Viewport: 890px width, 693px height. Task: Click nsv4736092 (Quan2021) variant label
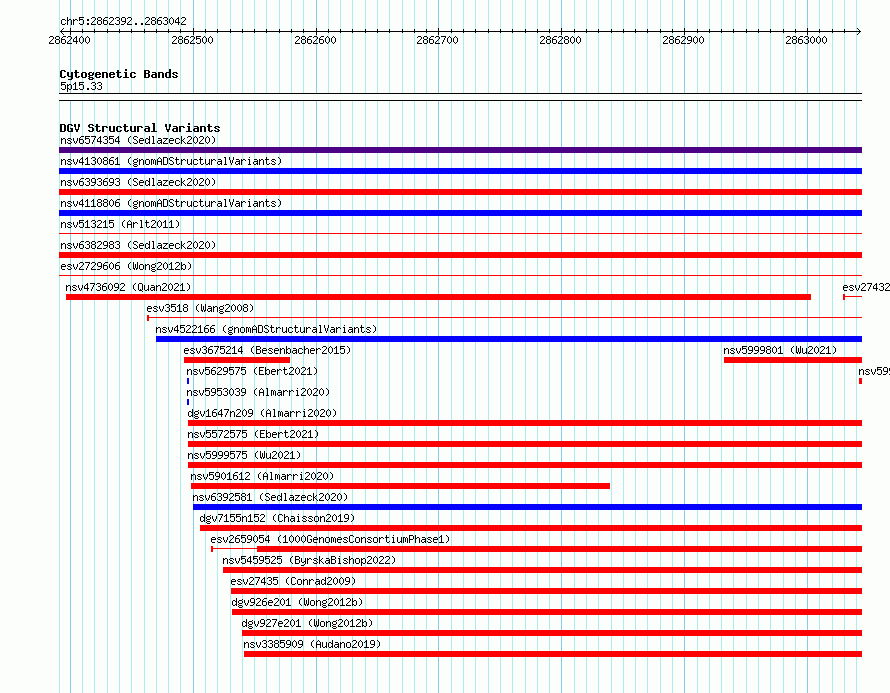[128, 287]
